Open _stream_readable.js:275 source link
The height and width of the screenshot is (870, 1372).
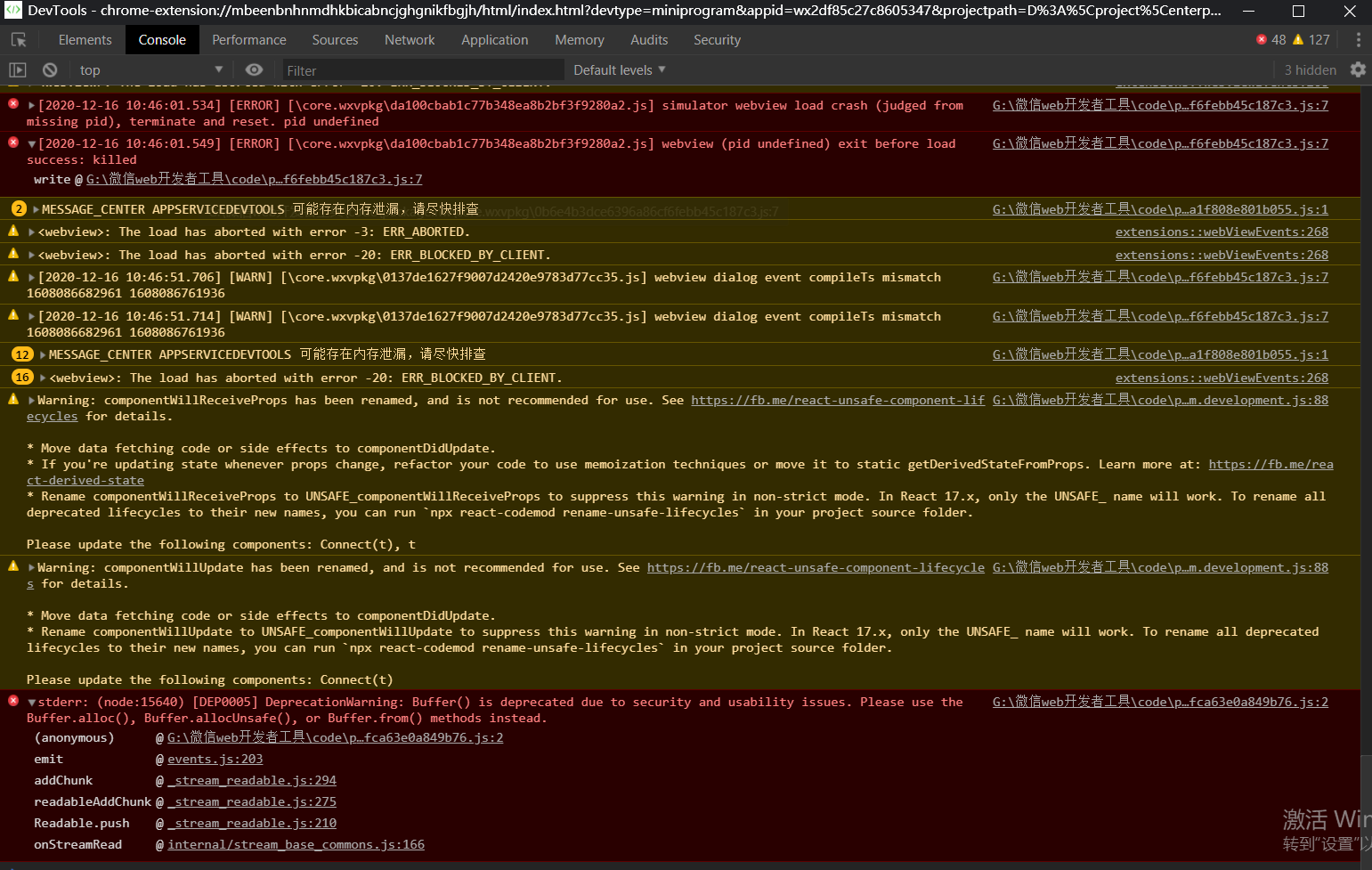point(252,801)
